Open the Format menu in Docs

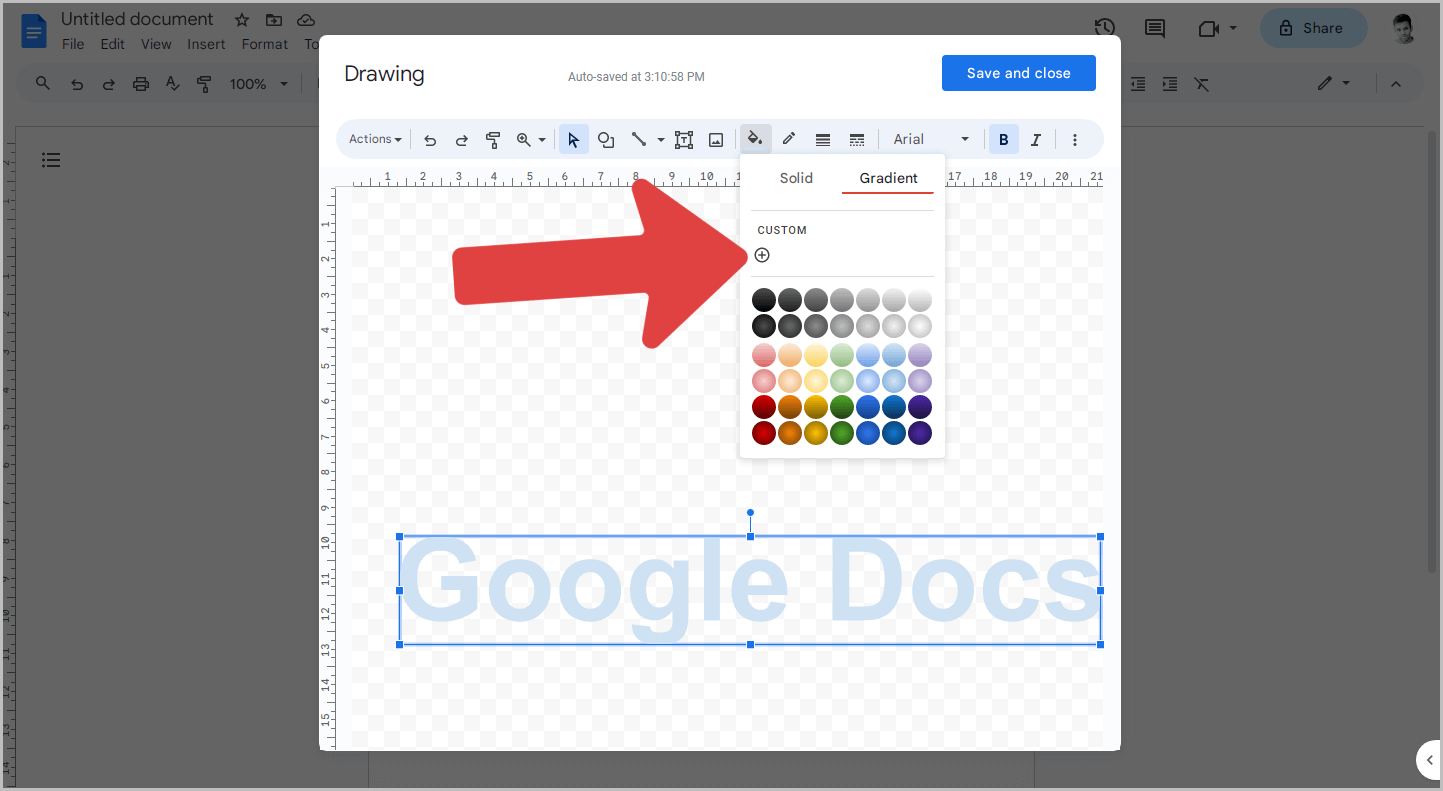click(x=265, y=44)
